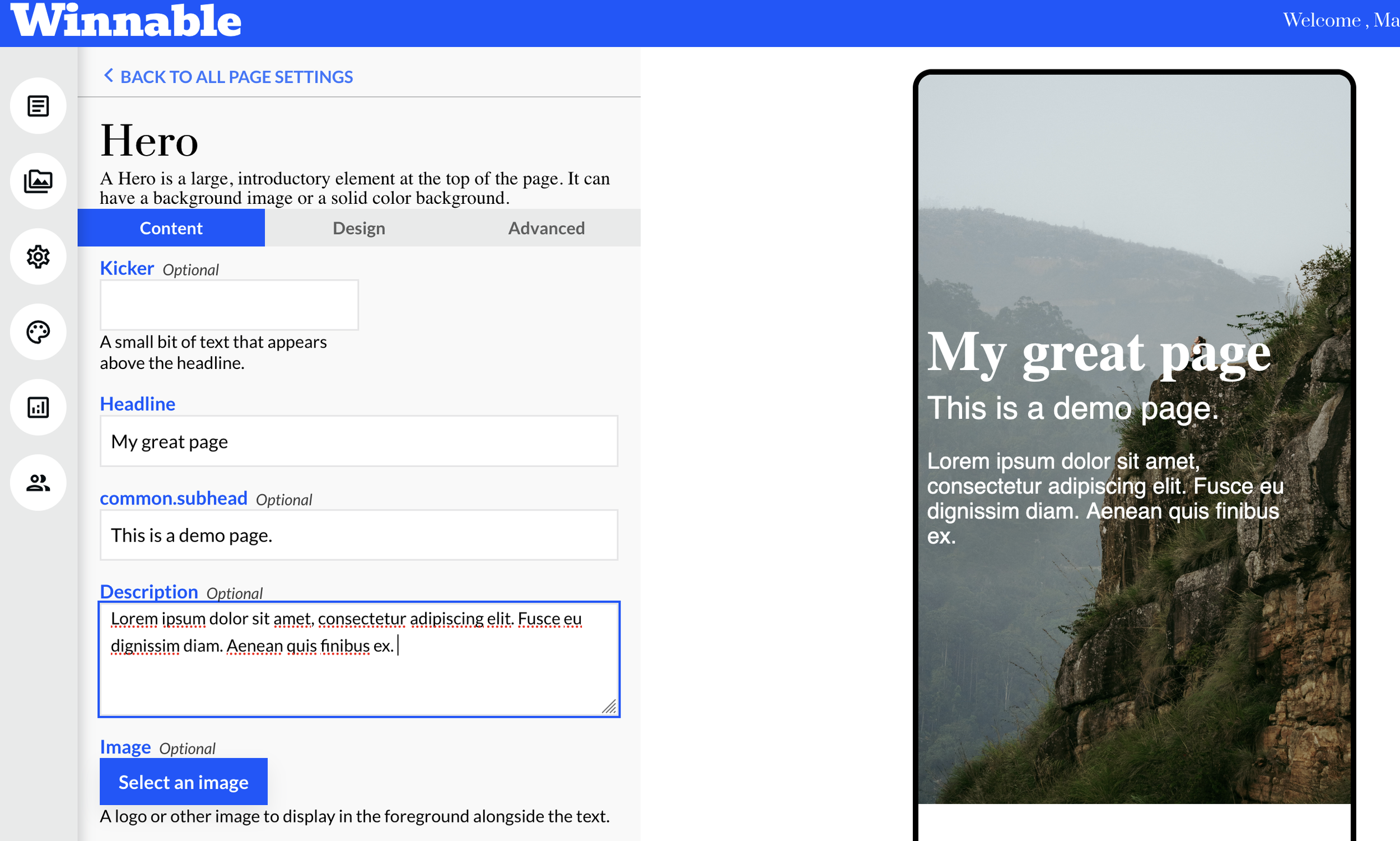This screenshot has width=1400, height=841.
Task: Click inside the empty Kicker text field
Action: click(x=228, y=305)
